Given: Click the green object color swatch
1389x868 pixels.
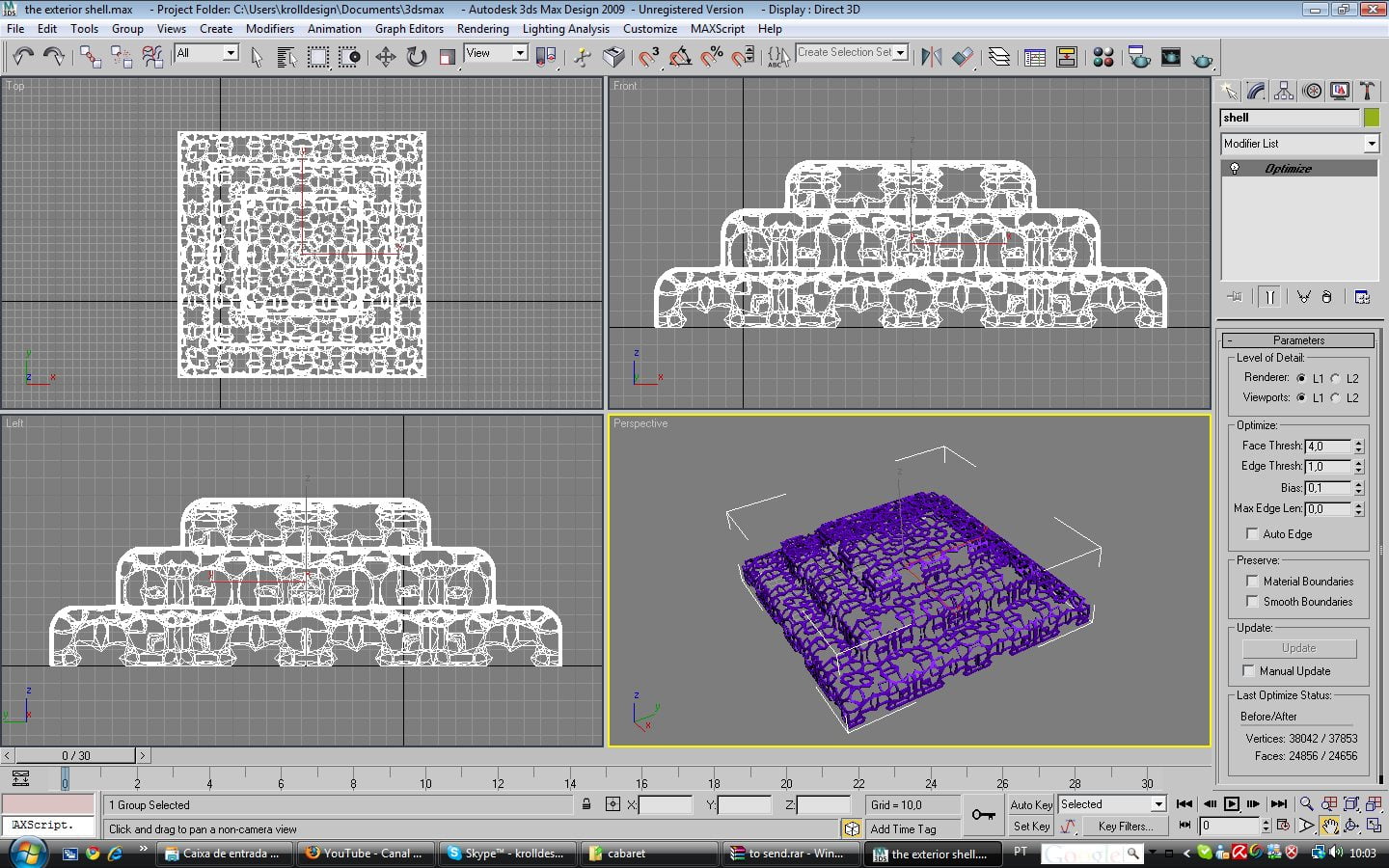Looking at the screenshot, I should (x=1372, y=118).
